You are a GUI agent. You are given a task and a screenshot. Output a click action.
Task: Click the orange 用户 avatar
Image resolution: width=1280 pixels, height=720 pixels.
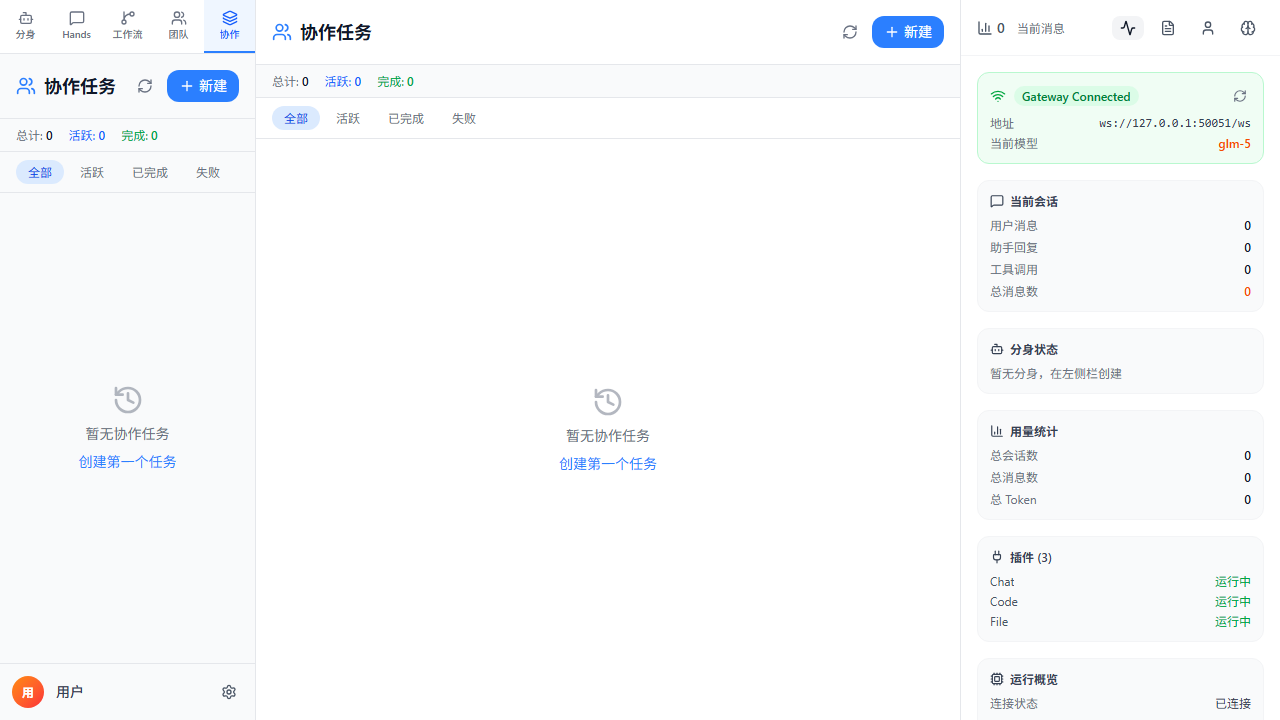(x=28, y=692)
